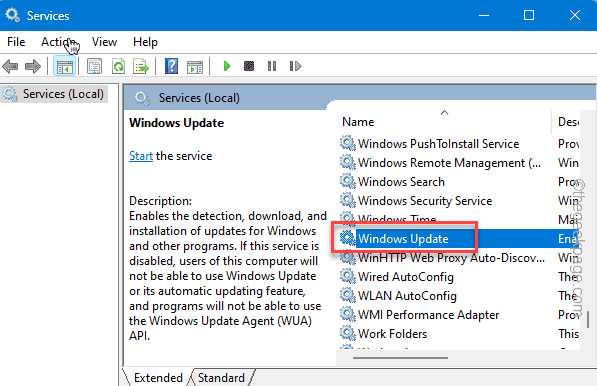This screenshot has height=386, width=597.
Task: Click gear icon beside Windows Remote Management
Action: (347, 163)
